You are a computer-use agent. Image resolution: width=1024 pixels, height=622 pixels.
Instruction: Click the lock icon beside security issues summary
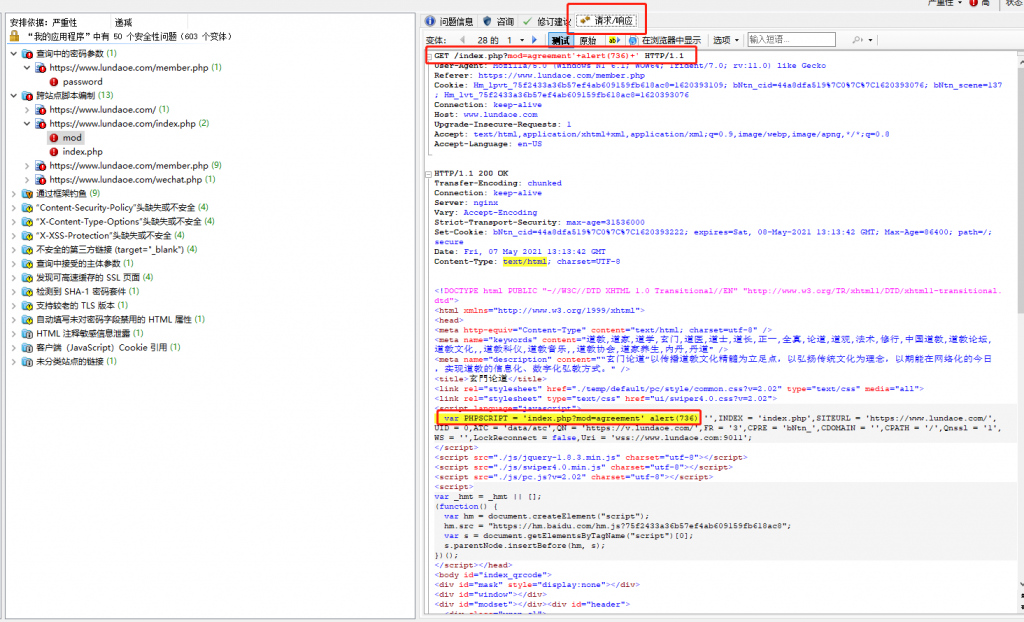(15, 36)
